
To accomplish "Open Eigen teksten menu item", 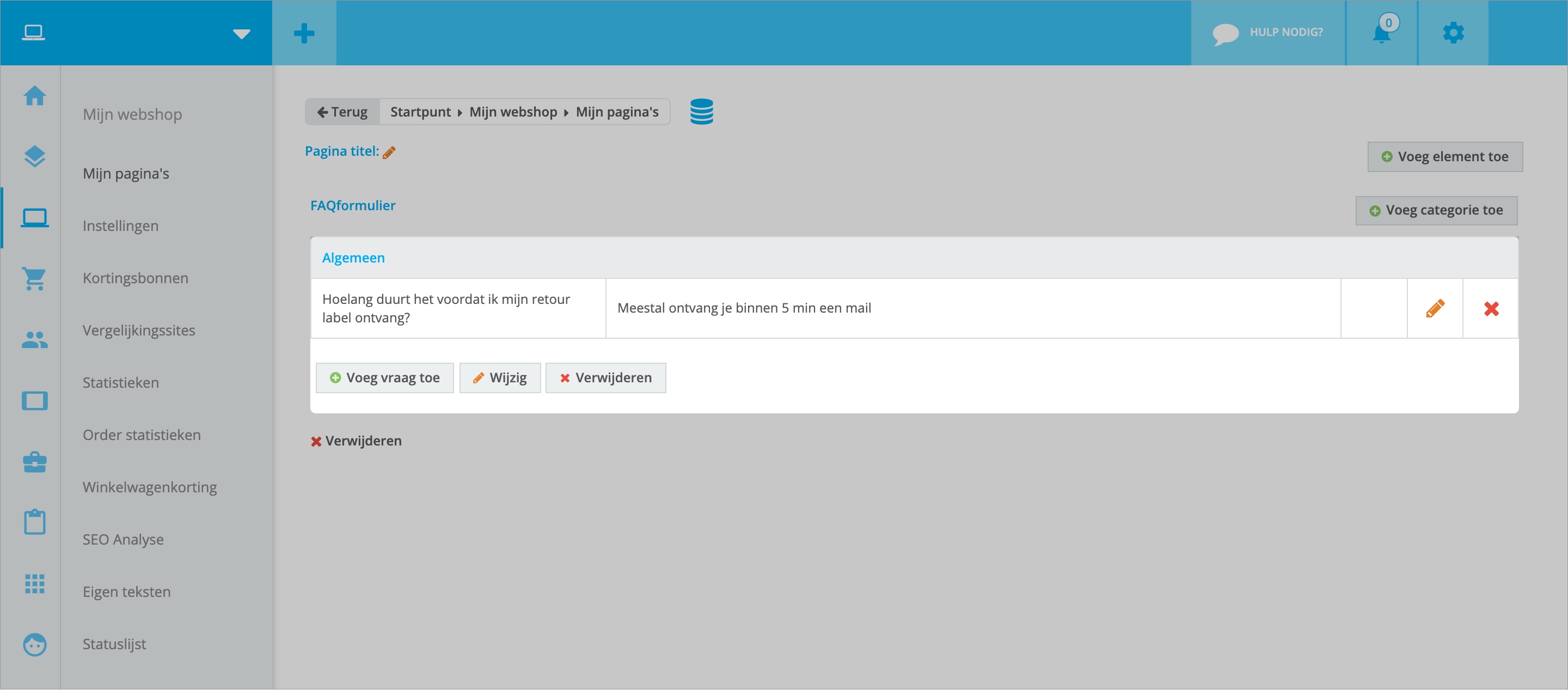I will pyautogui.click(x=127, y=592).
